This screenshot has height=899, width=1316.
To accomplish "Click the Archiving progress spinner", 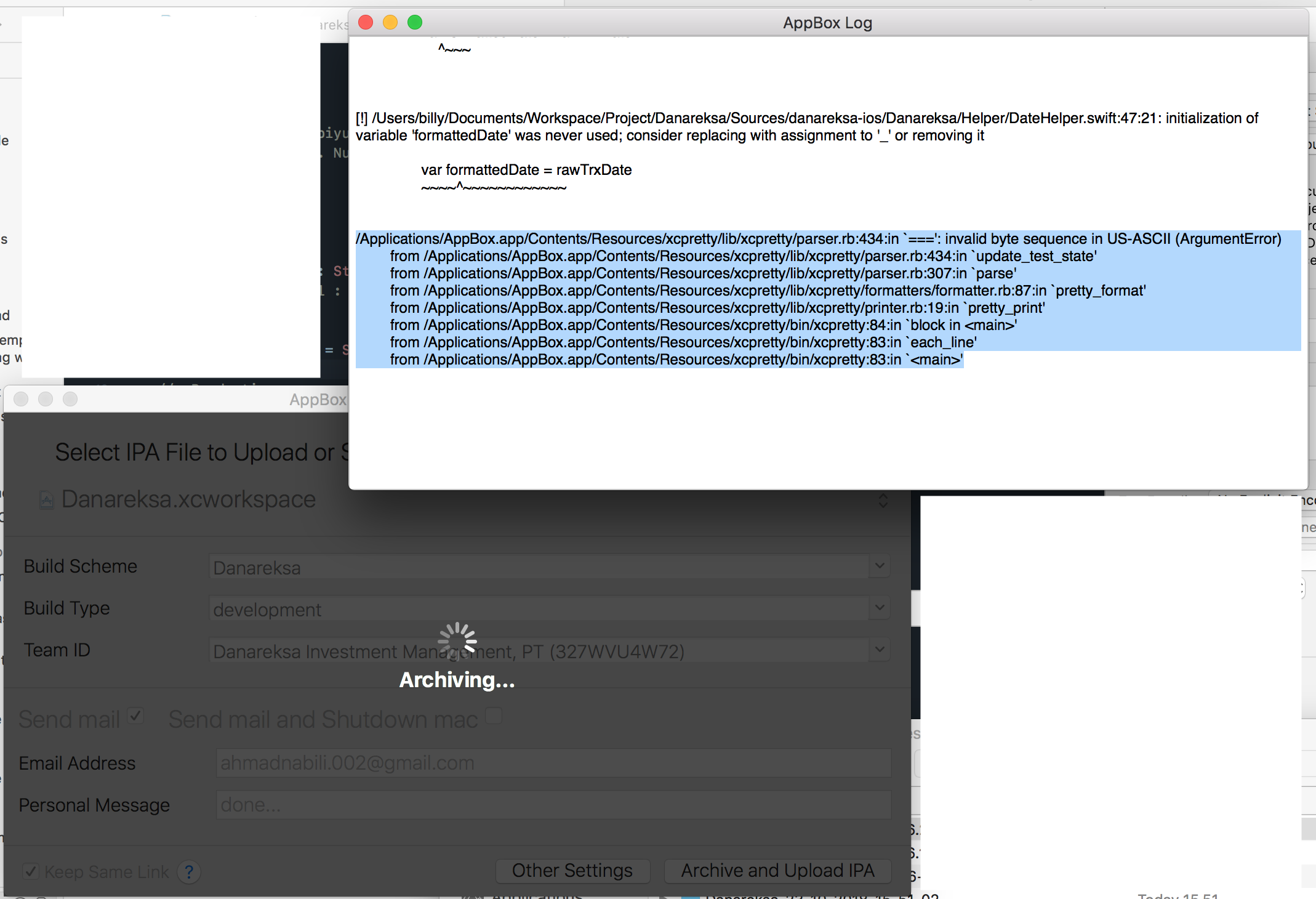I will click(456, 641).
